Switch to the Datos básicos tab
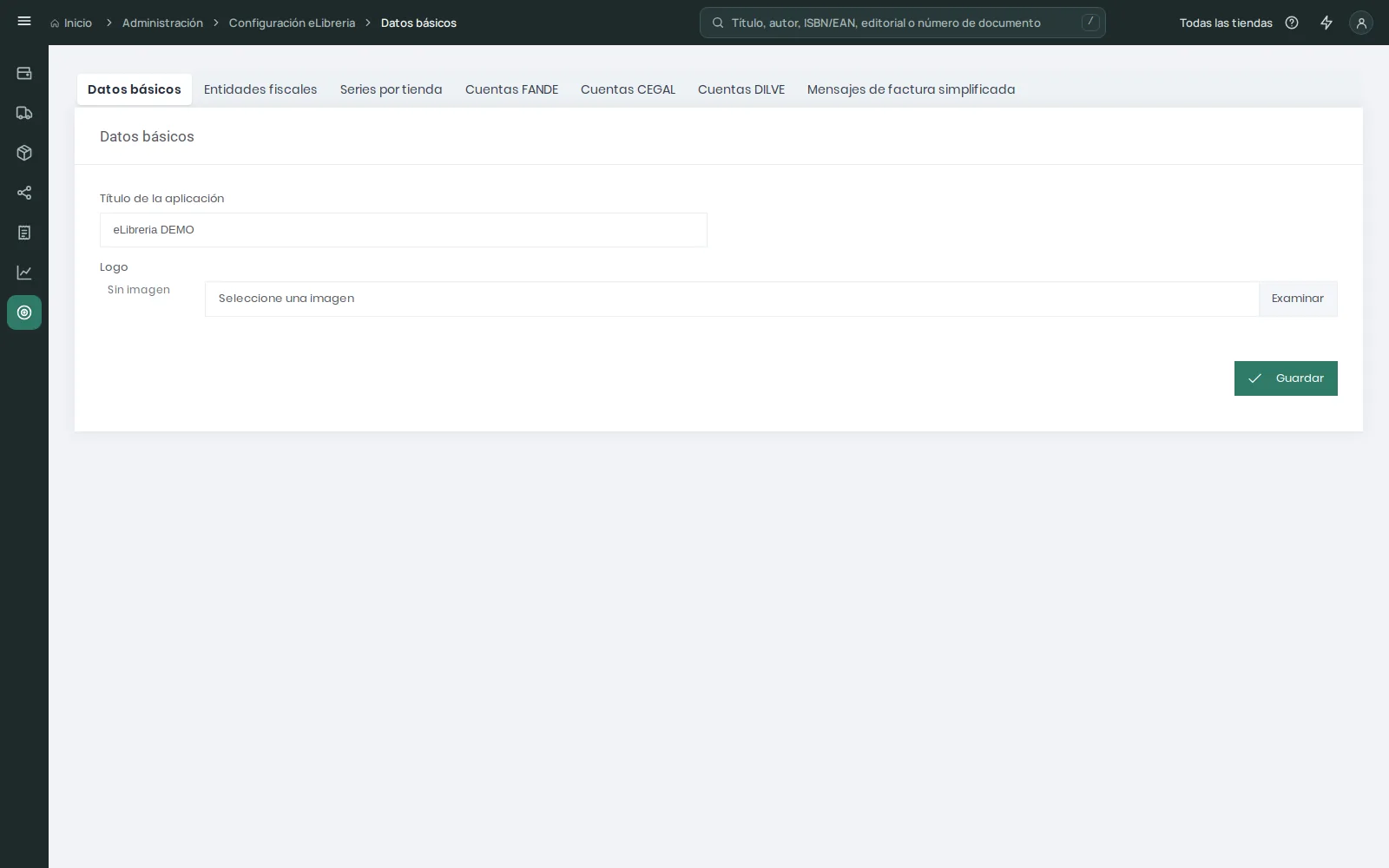This screenshot has height=868, width=1389. (x=135, y=89)
